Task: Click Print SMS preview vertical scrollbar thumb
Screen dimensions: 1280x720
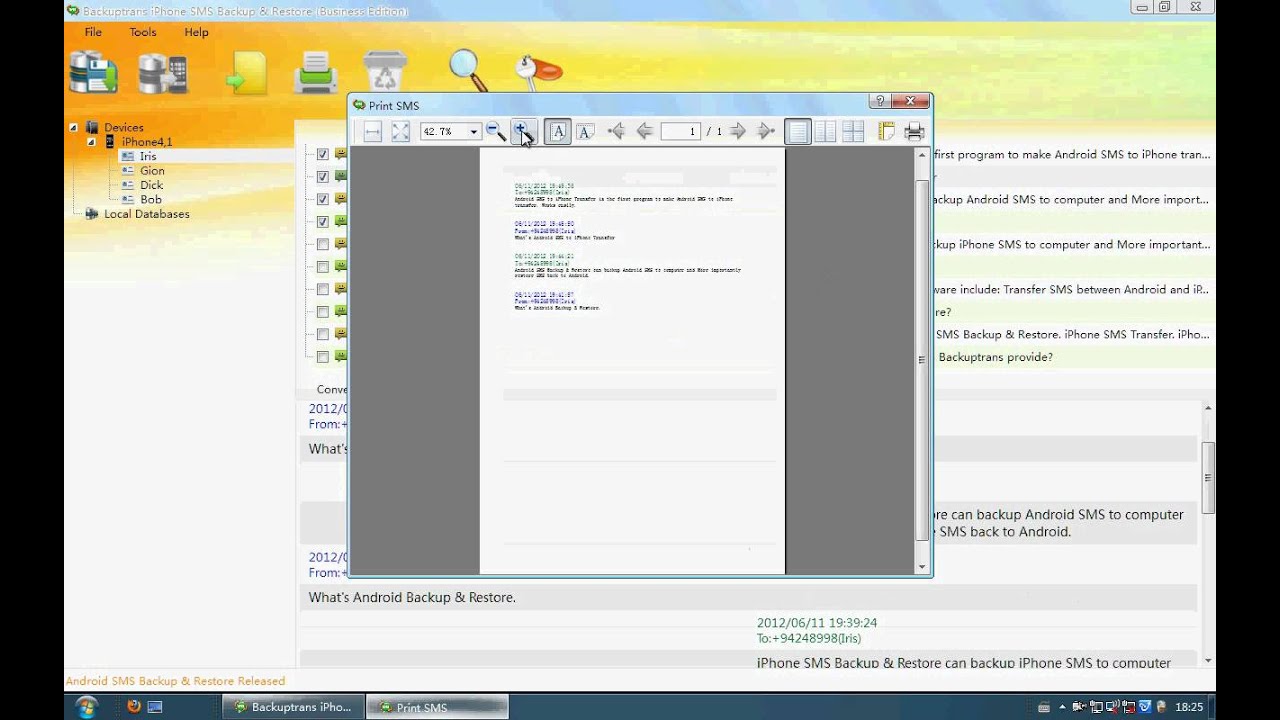Action: [922, 362]
